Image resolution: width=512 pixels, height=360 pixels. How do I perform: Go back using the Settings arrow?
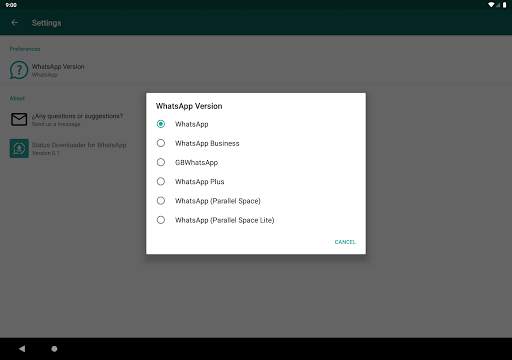pyautogui.click(x=15, y=23)
